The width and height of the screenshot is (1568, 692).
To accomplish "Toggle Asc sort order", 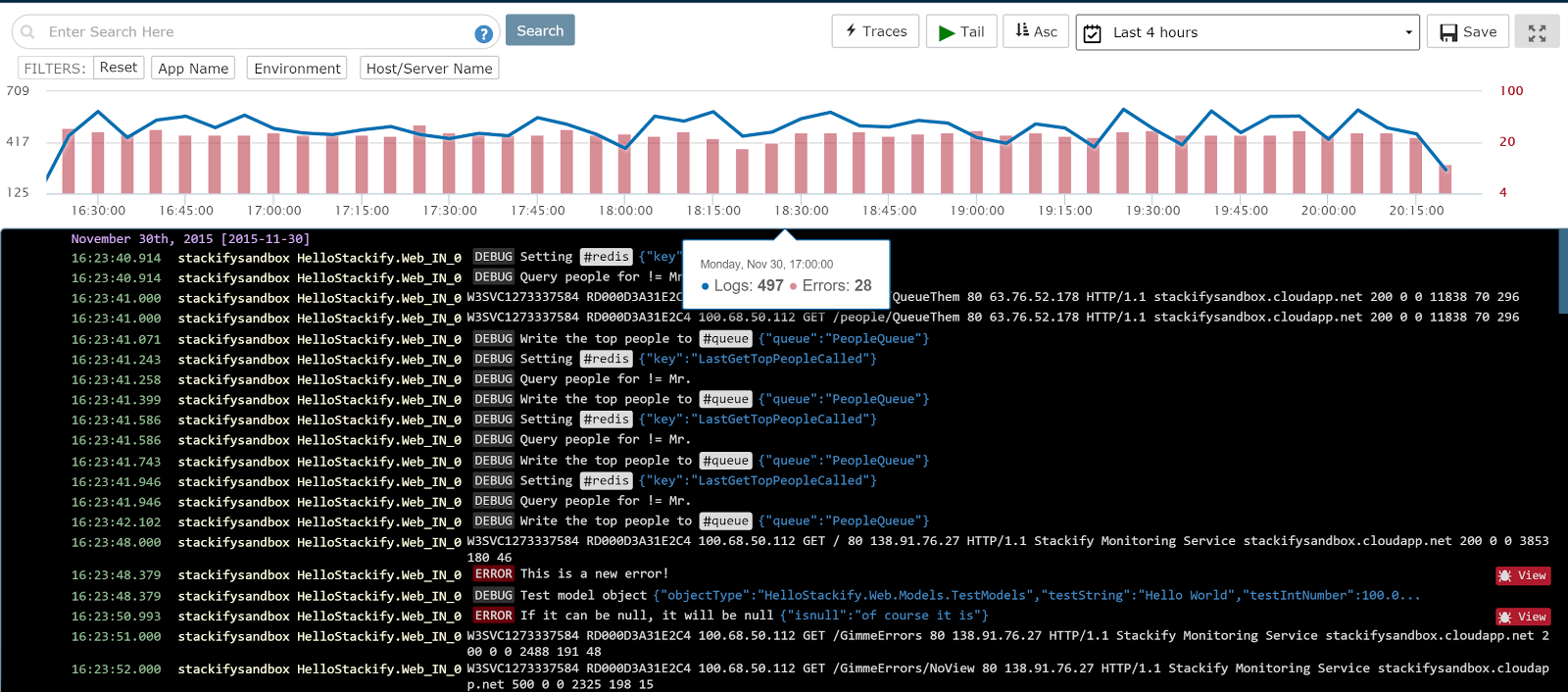I will [x=1036, y=31].
